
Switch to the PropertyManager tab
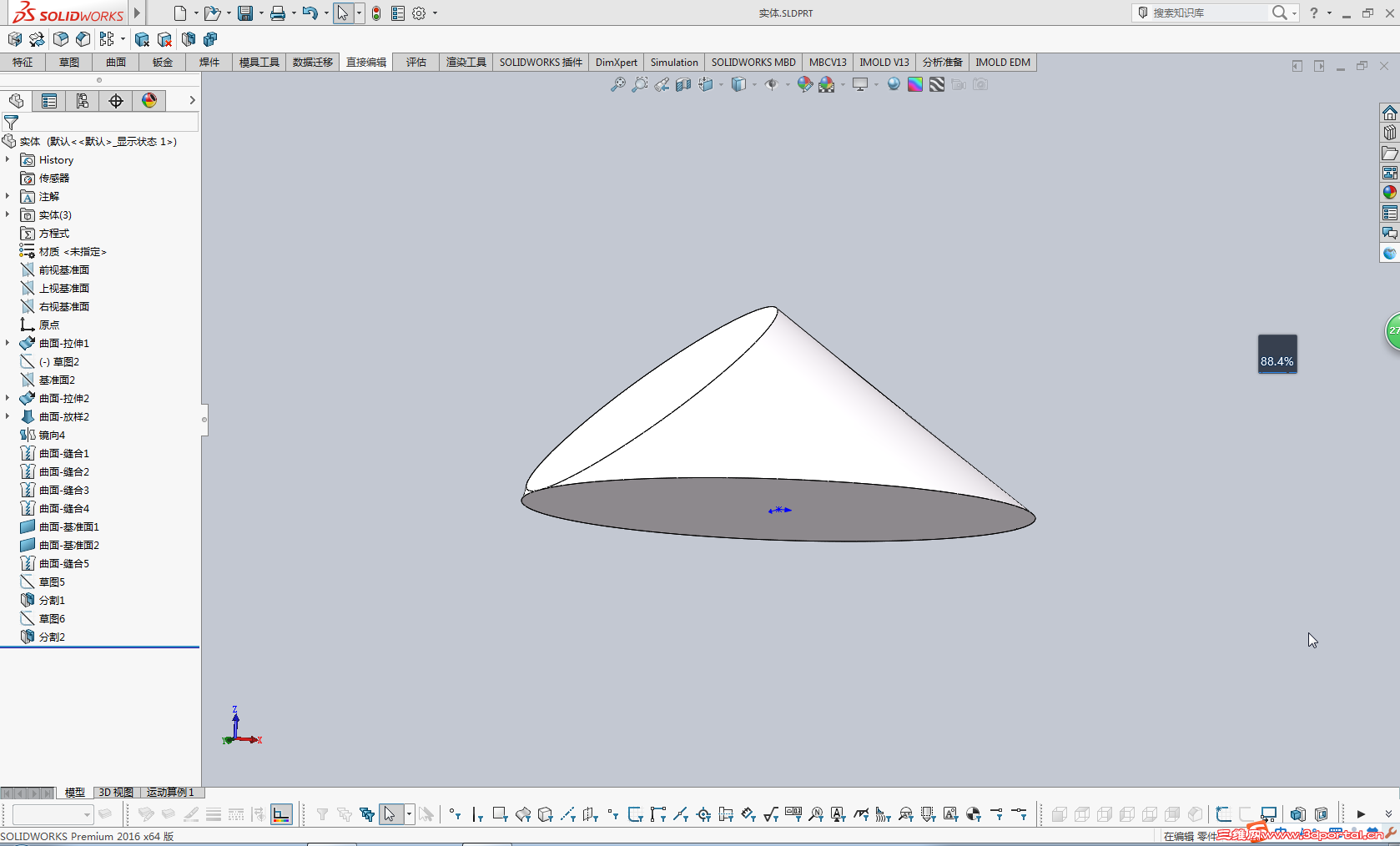point(49,101)
